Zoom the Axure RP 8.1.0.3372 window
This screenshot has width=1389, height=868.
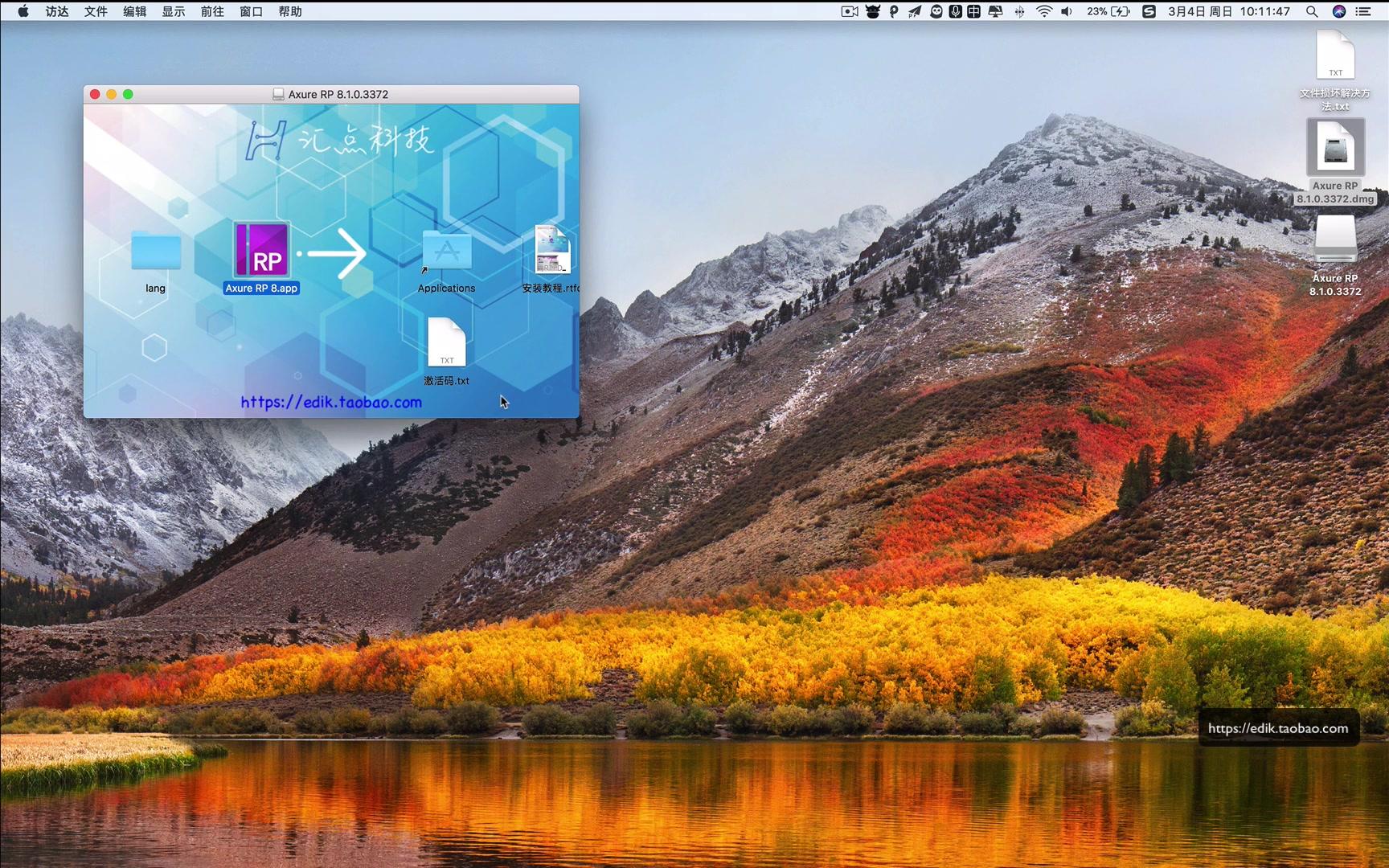[x=128, y=94]
